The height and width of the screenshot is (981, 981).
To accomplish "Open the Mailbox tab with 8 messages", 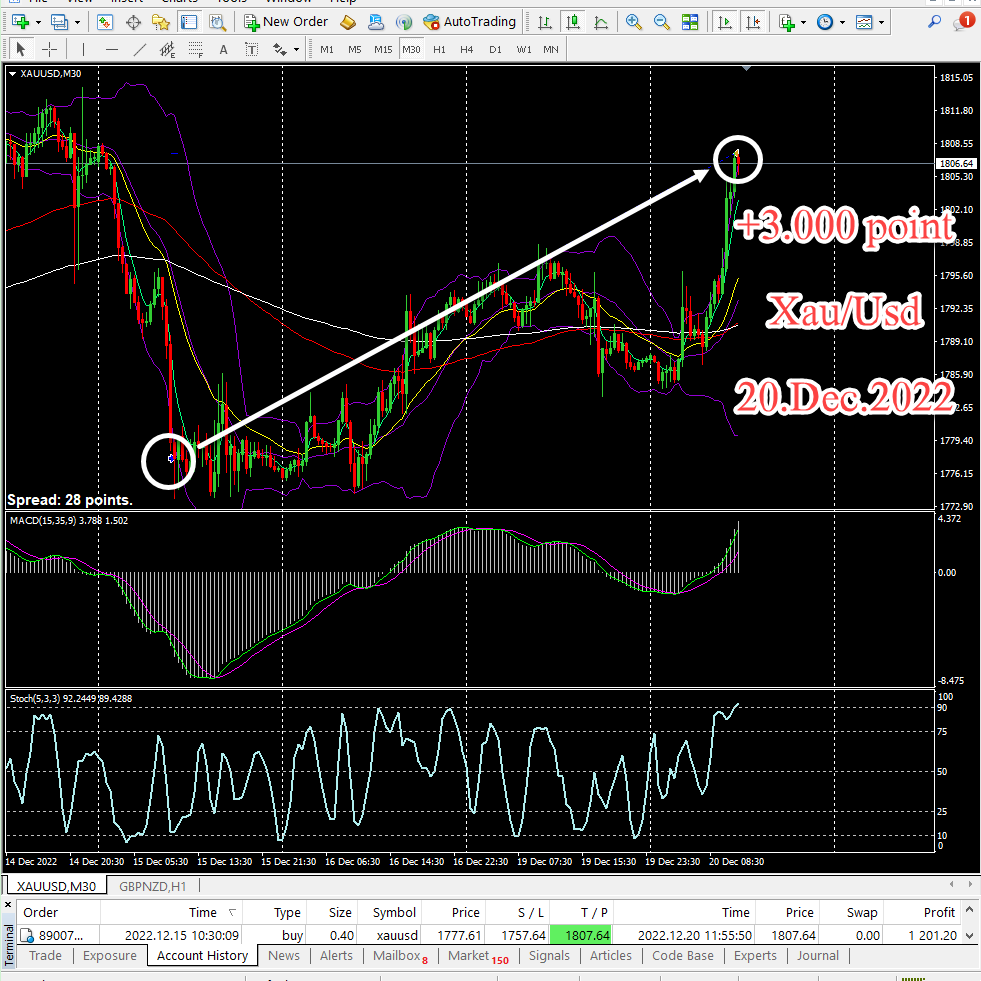I will [394, 956].
